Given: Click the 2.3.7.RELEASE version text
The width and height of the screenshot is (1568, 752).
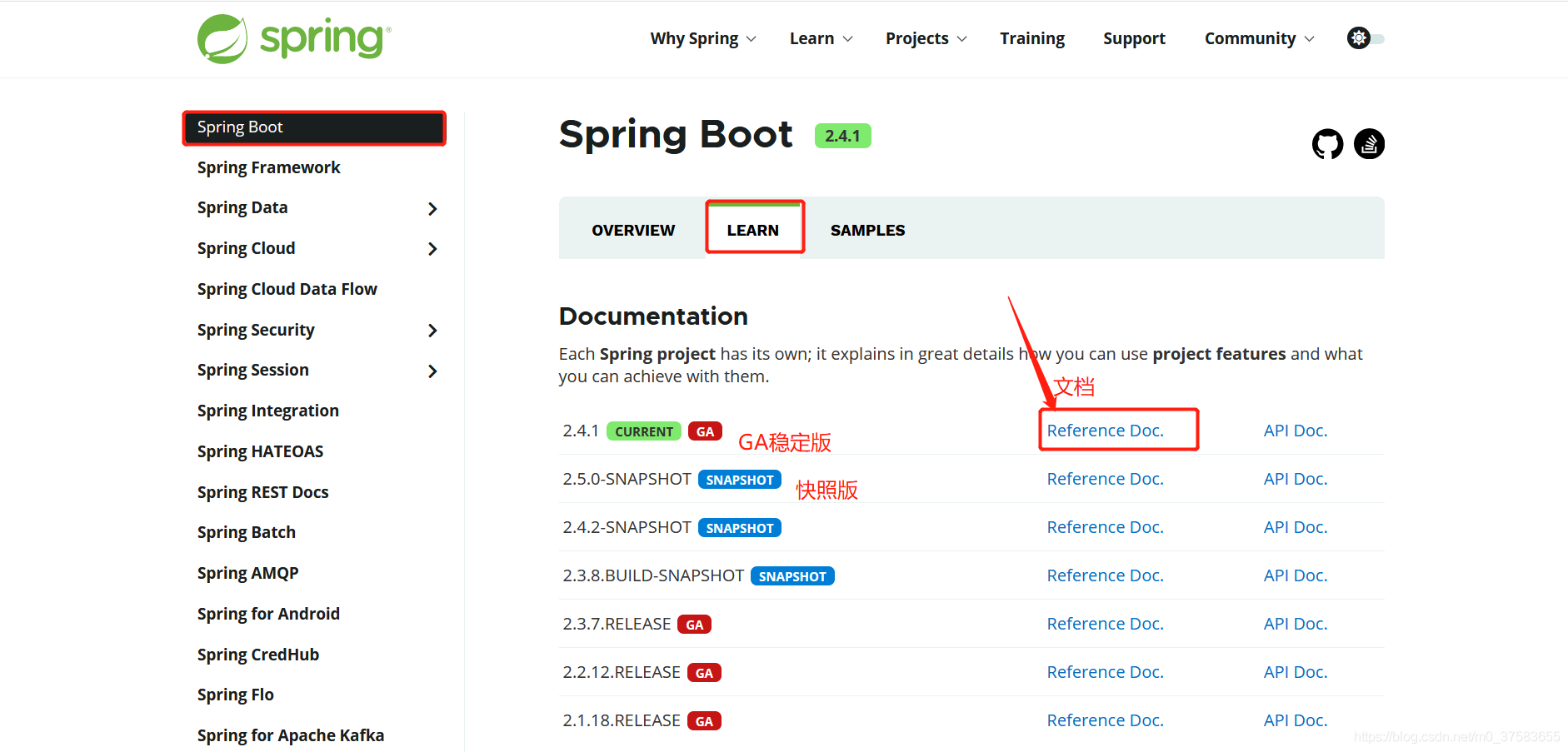Looking at the screenshot, I should tap(617, 624).
